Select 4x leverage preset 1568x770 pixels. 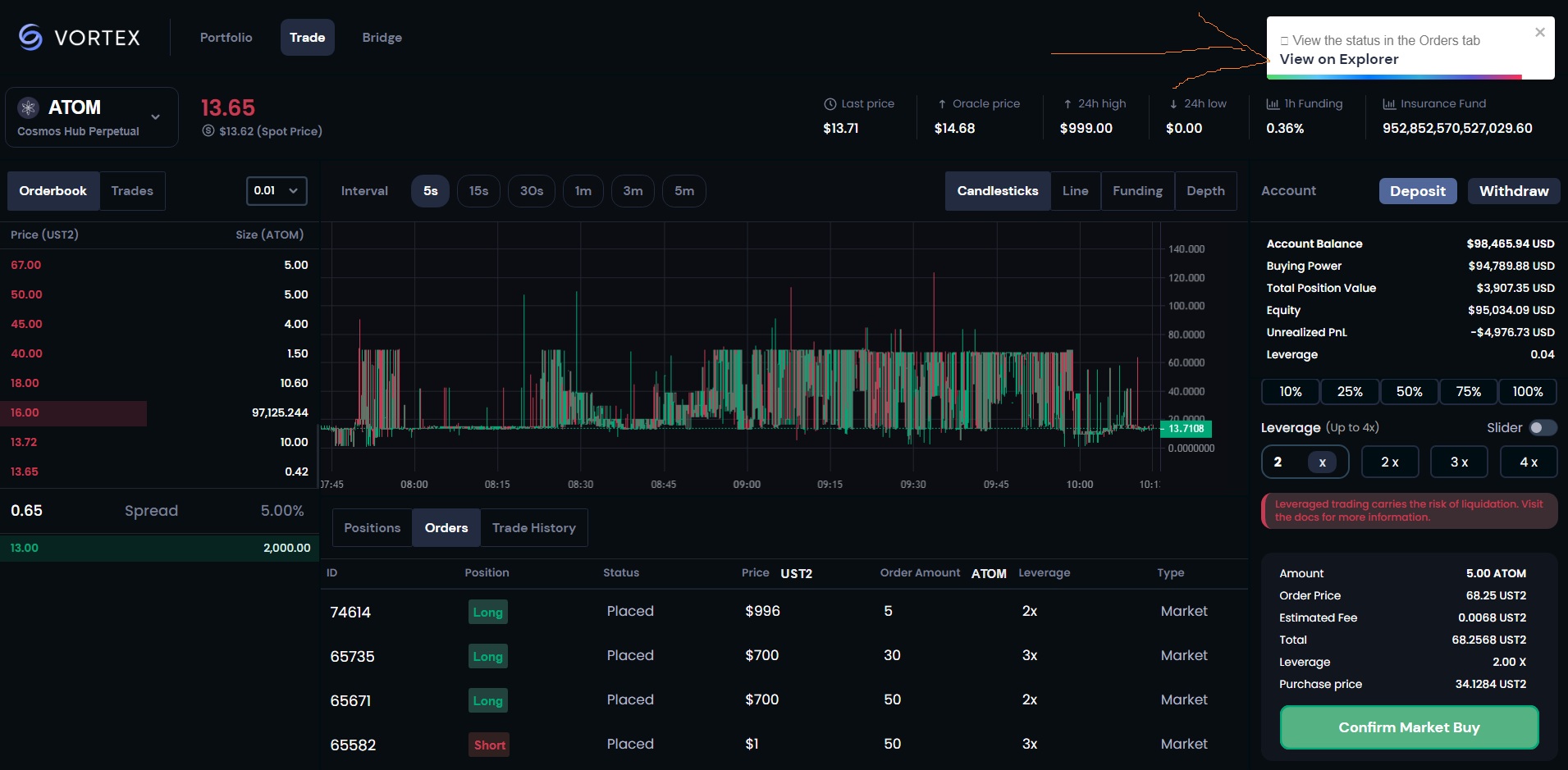1528,462
